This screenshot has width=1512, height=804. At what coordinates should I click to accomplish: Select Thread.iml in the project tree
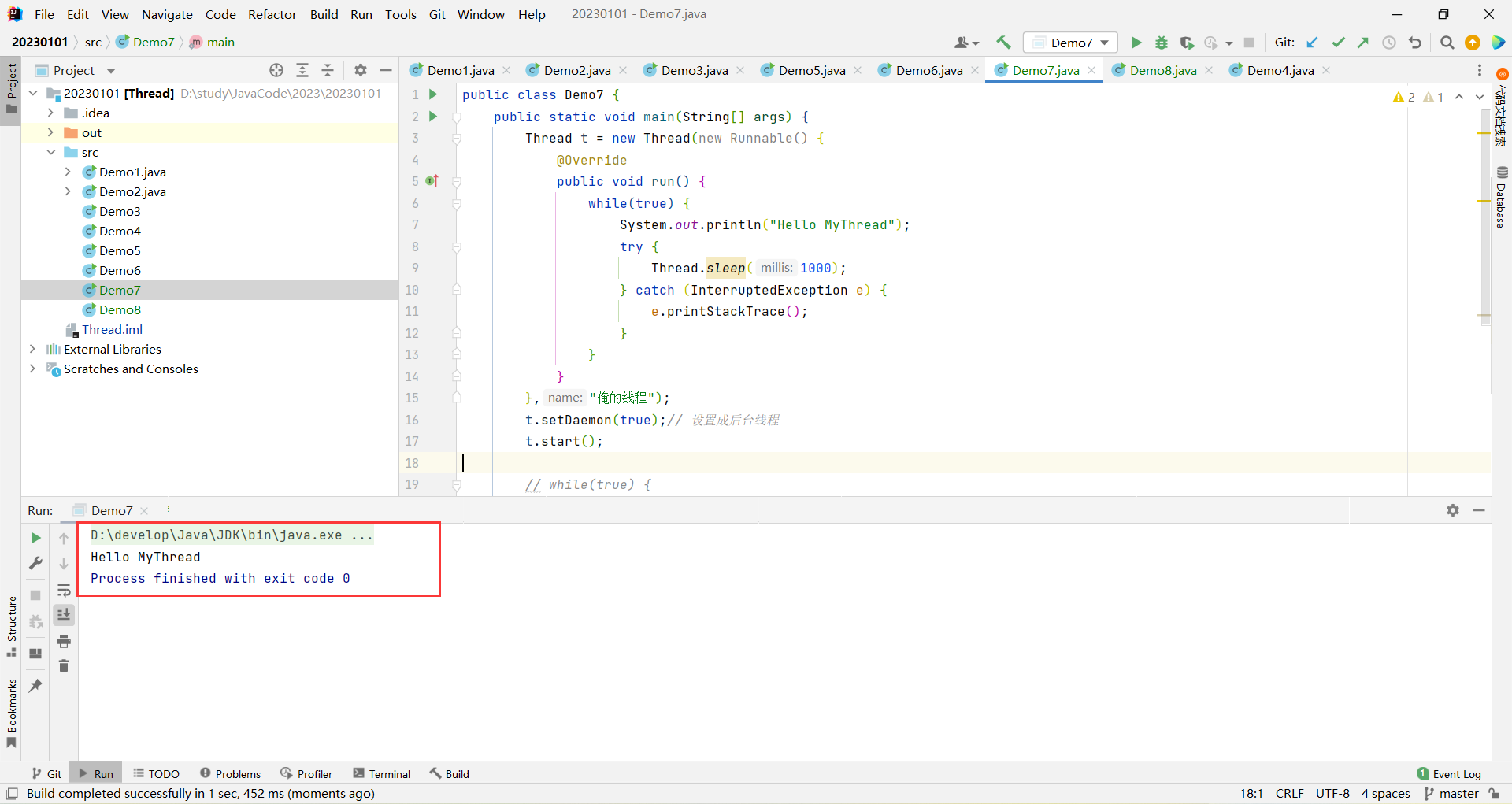[112, 329]
